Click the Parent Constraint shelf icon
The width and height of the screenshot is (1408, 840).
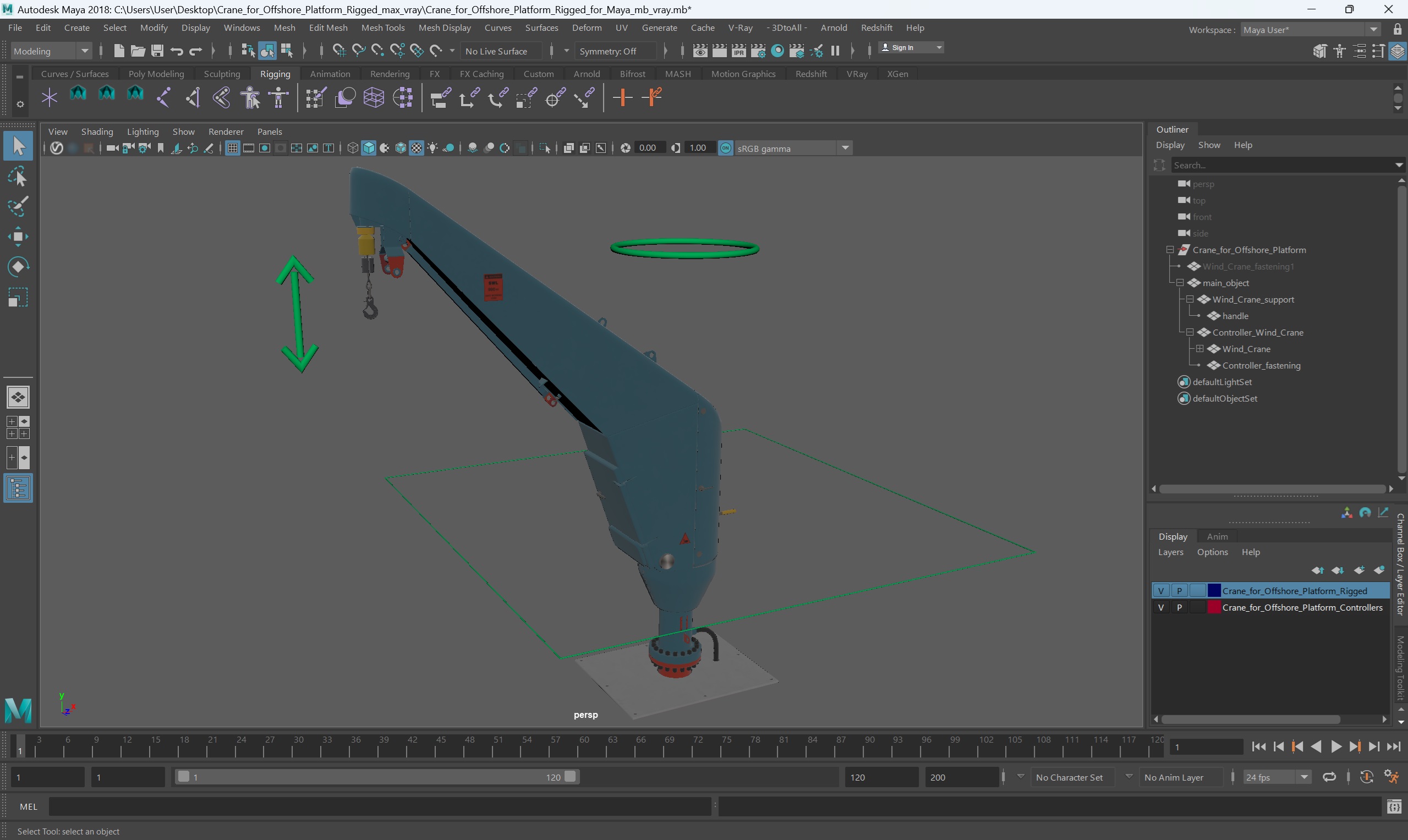(441, 98)
